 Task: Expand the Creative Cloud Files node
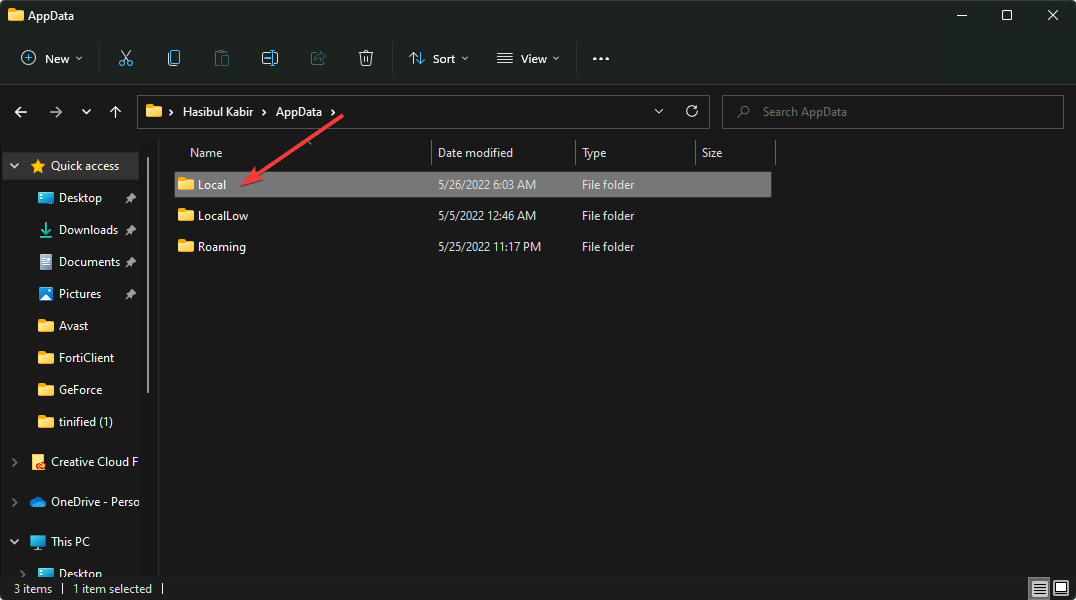click(14, 462)
